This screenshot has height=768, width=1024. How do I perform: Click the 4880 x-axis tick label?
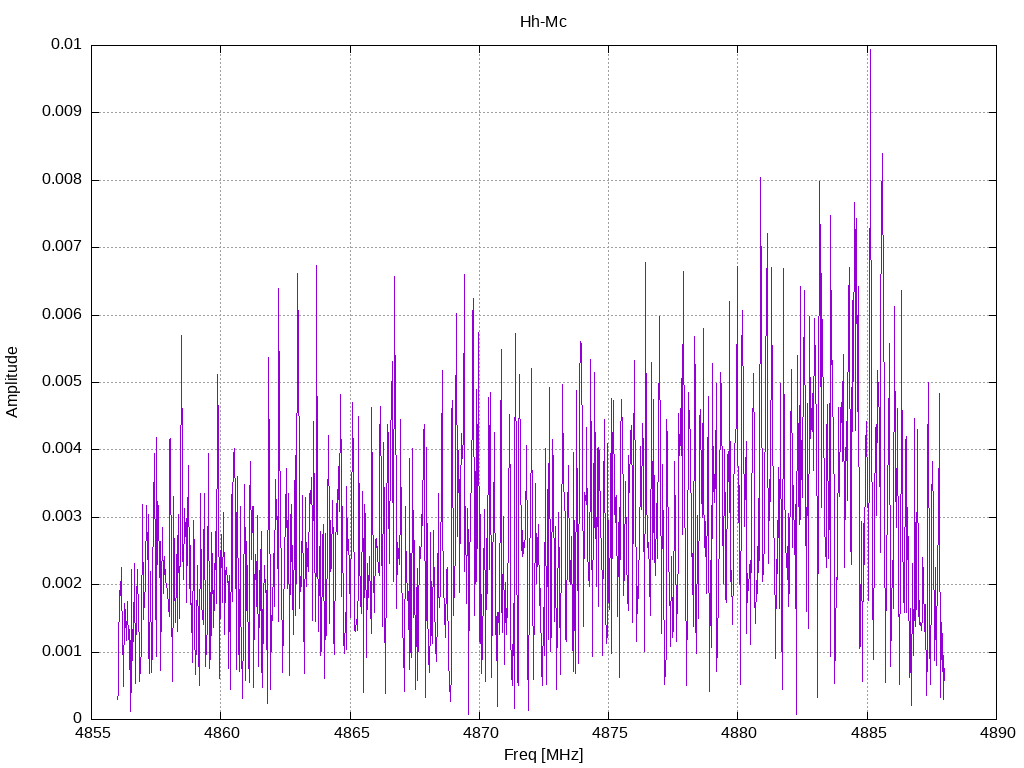(x=739, y=733)
